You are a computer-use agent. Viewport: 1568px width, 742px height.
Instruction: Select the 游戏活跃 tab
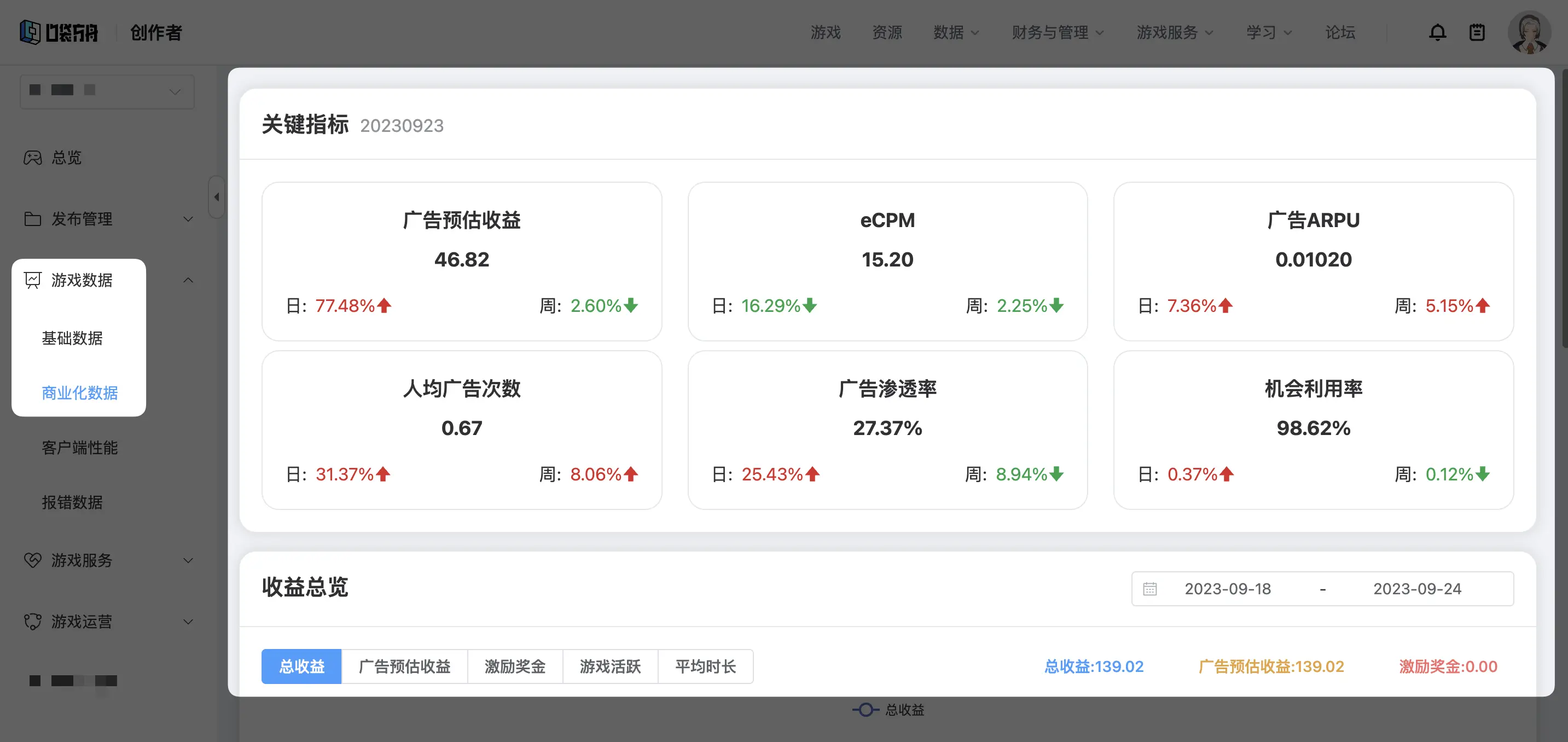point(610,666)
